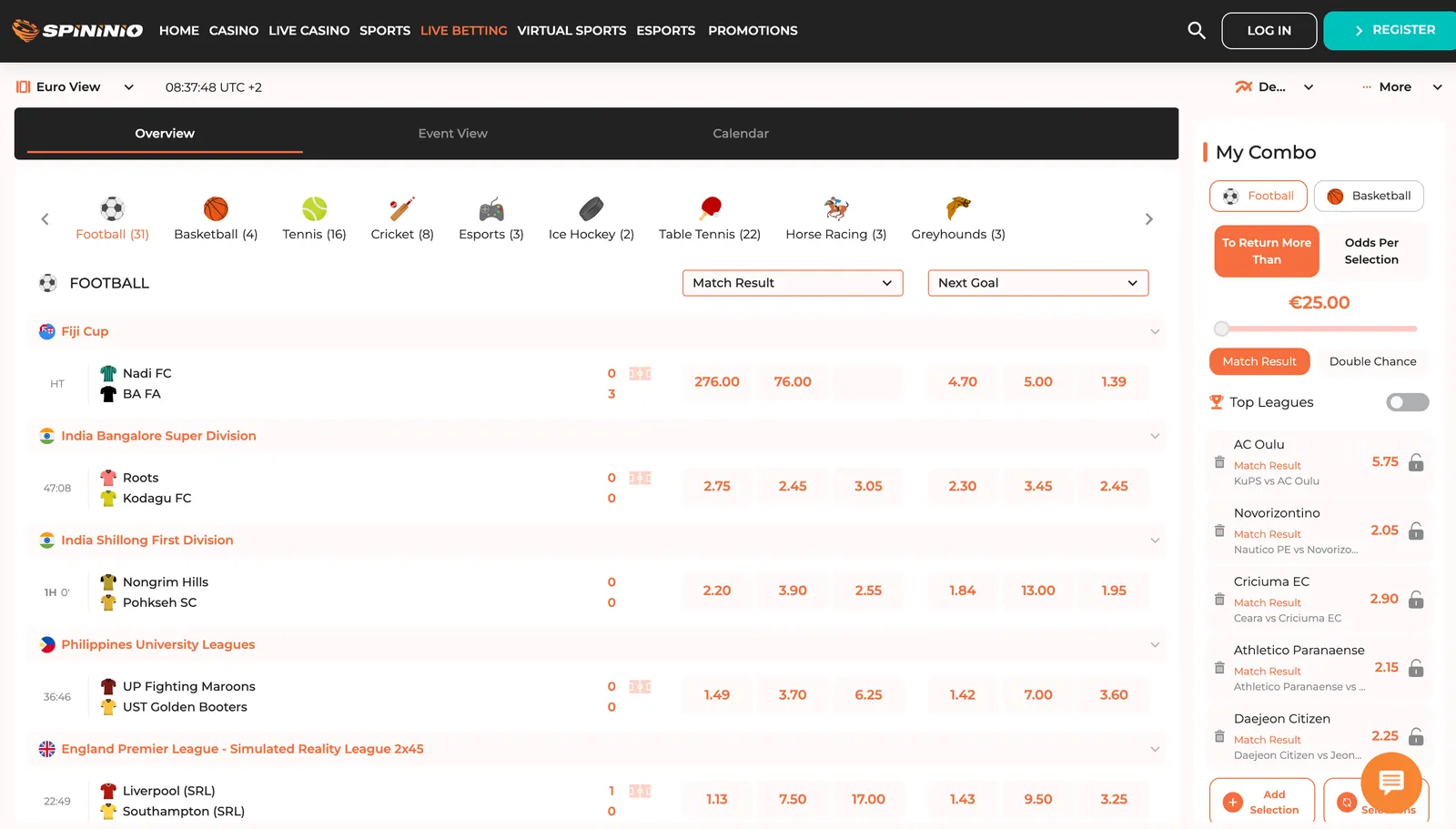
Task: Select Football filter in My Combo
Action: (x=1259, y=196)
